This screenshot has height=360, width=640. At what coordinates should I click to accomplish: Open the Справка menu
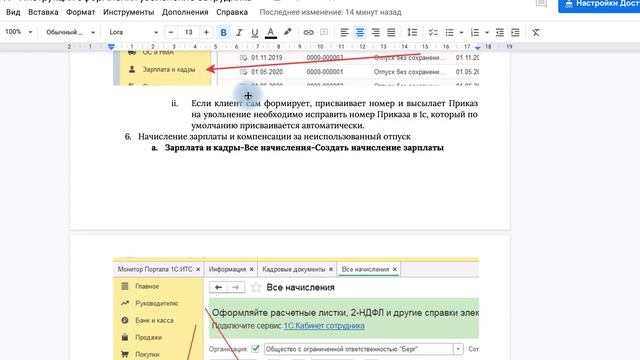(232, 12)
